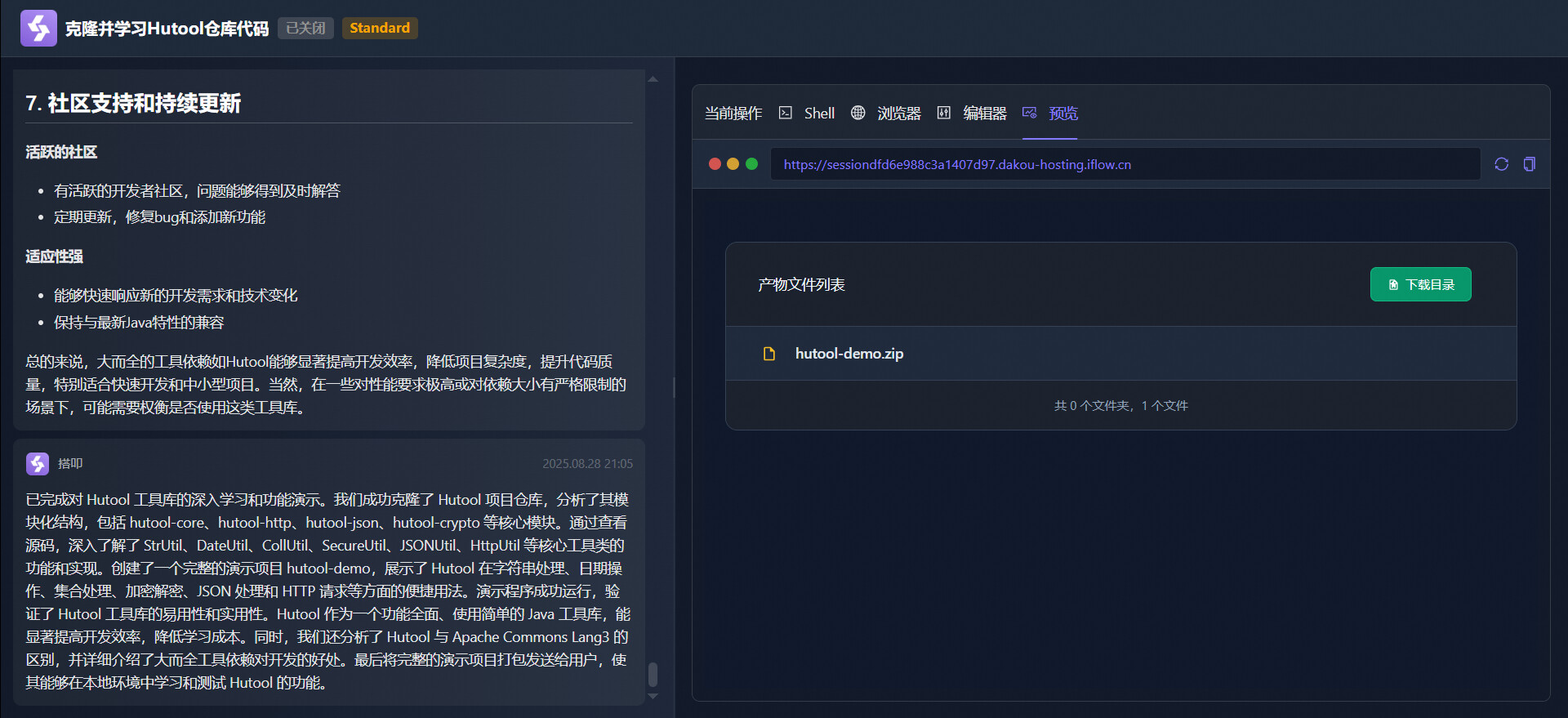Switch to the Shell tab
Image resolution: width=1568 pixels, height=718 pixels.
pyautogui.click(x=807, y=114)
